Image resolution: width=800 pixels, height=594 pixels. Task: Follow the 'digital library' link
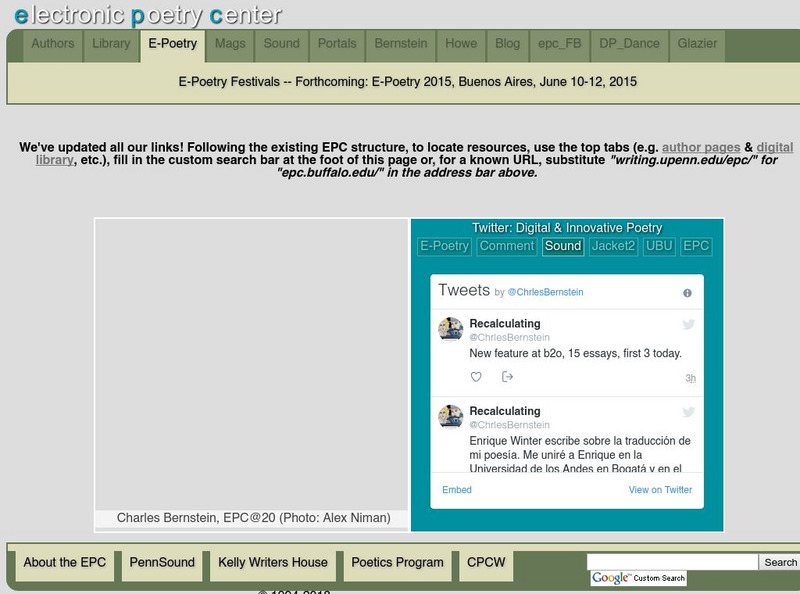775,147
